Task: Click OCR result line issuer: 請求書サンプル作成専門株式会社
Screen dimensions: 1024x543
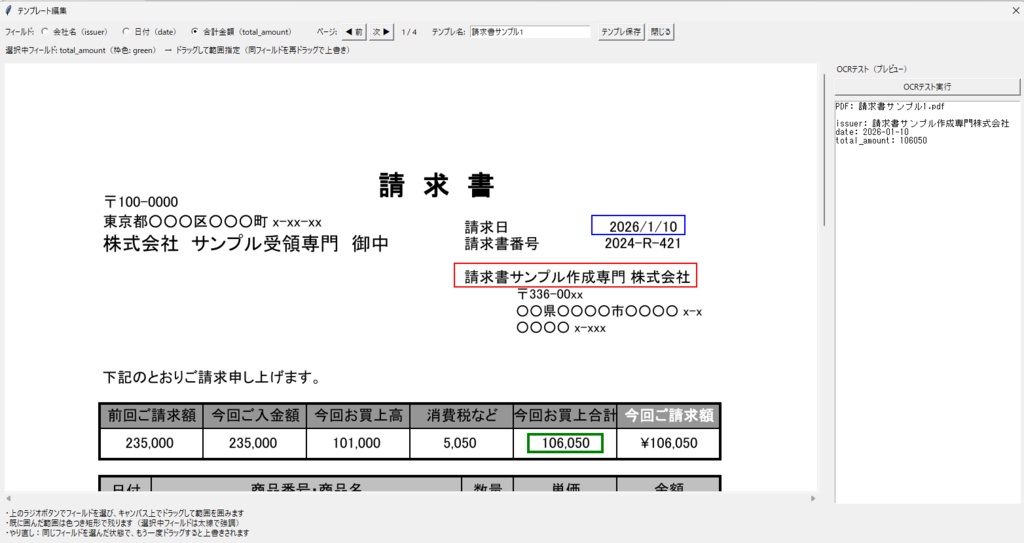Action: tap(922, 123)
